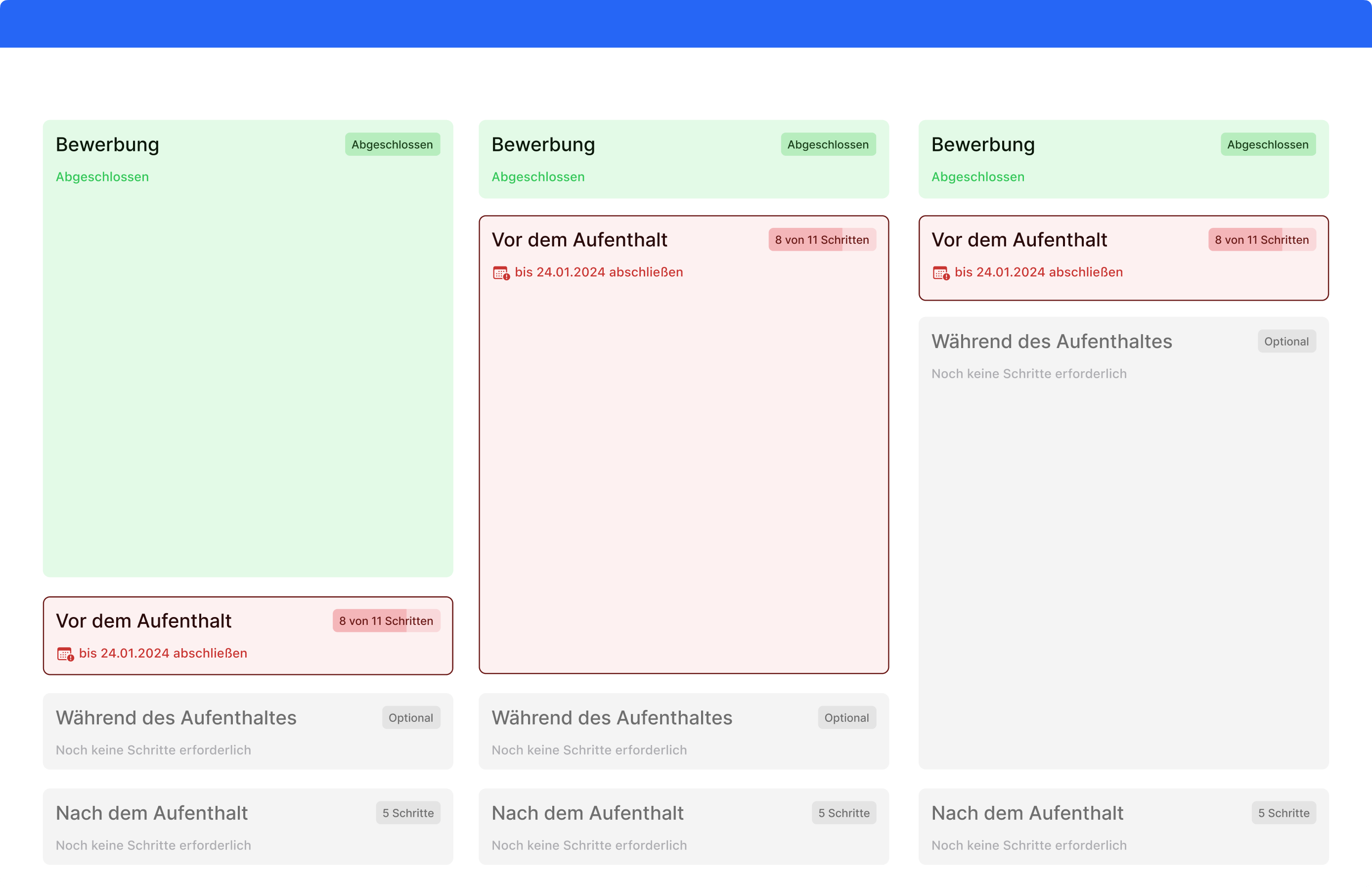The width and height of the screenshot is (1372, 887).
Task: Open the tall green Bewerbung card title
Action: tap(108, 144)
